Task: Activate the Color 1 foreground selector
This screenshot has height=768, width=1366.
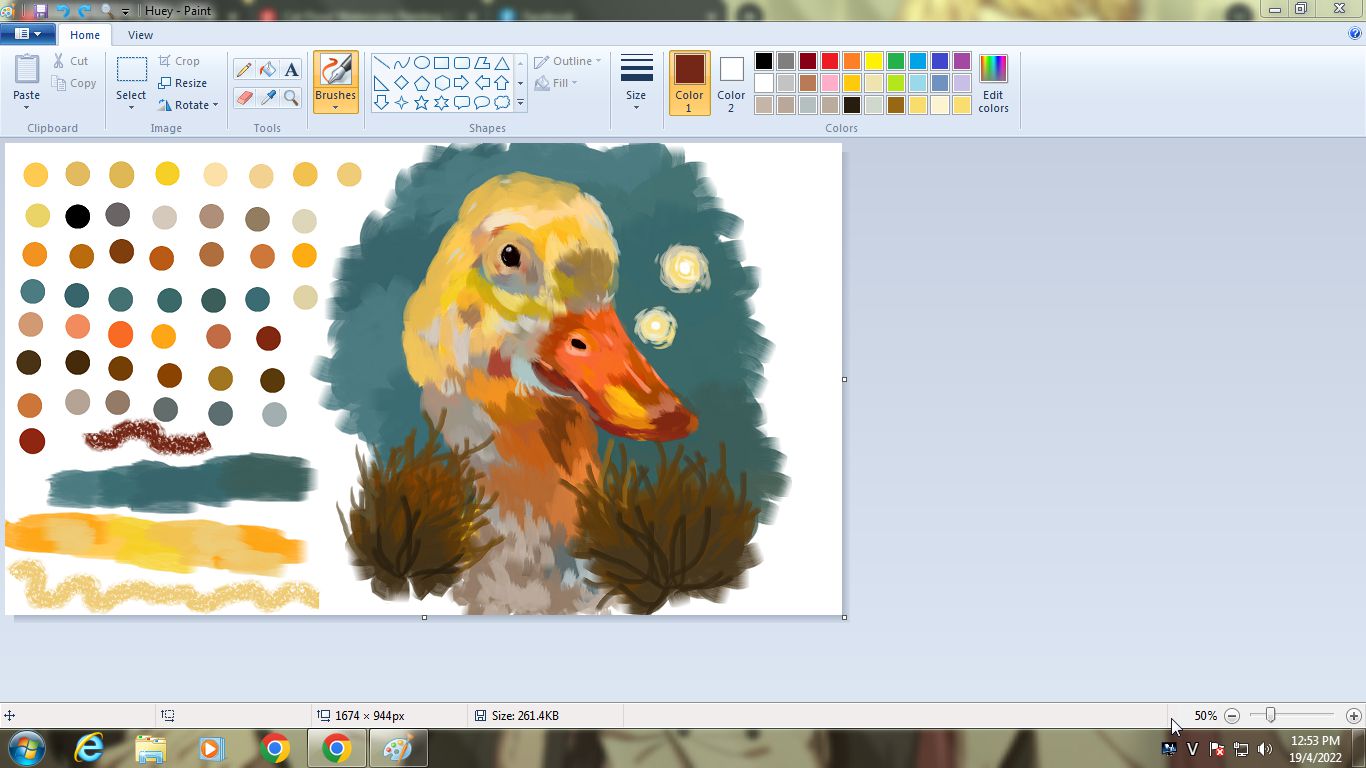Action: [689, 83]
